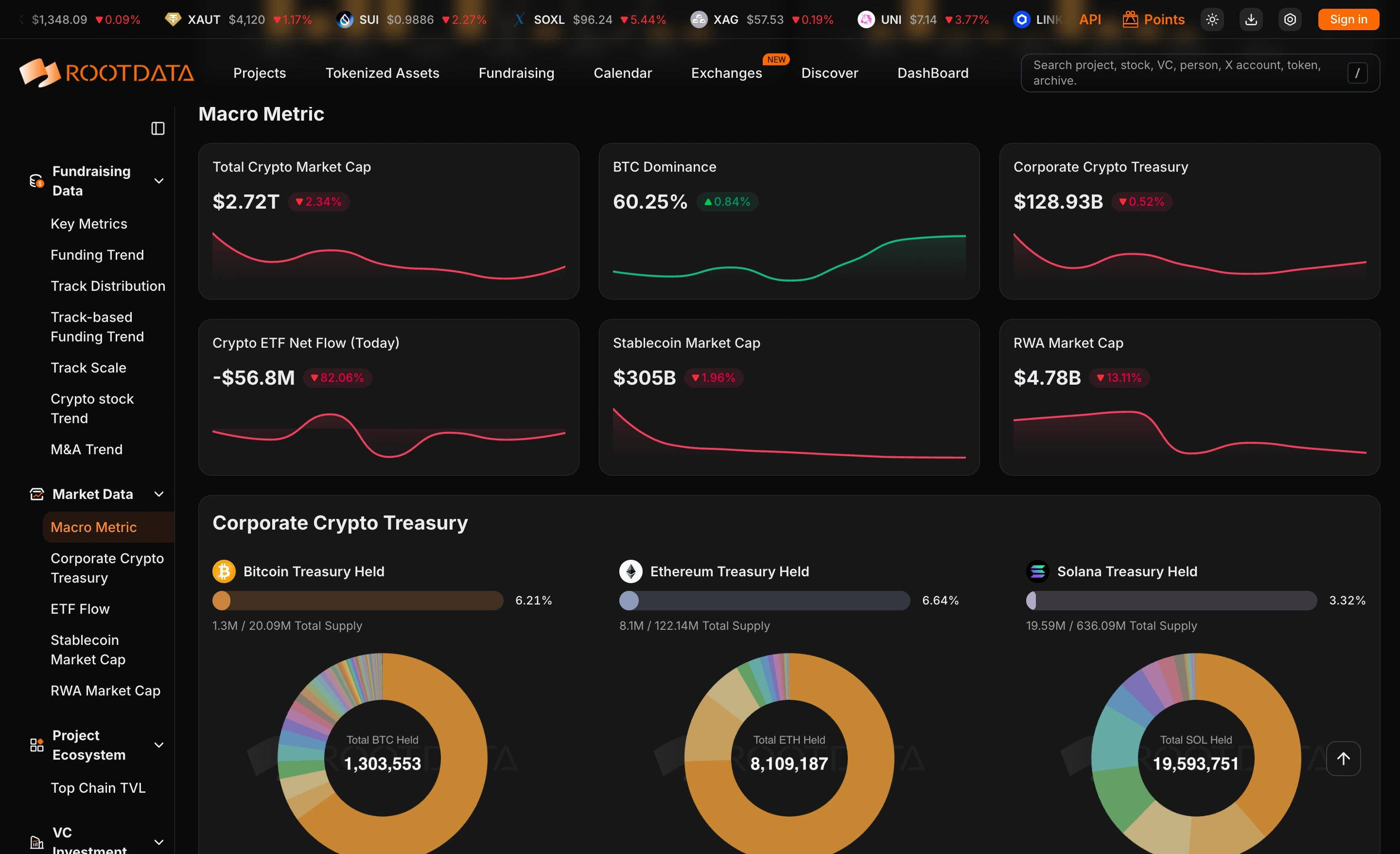Select Top Chain TVL sidebar item

coord(98,787)
